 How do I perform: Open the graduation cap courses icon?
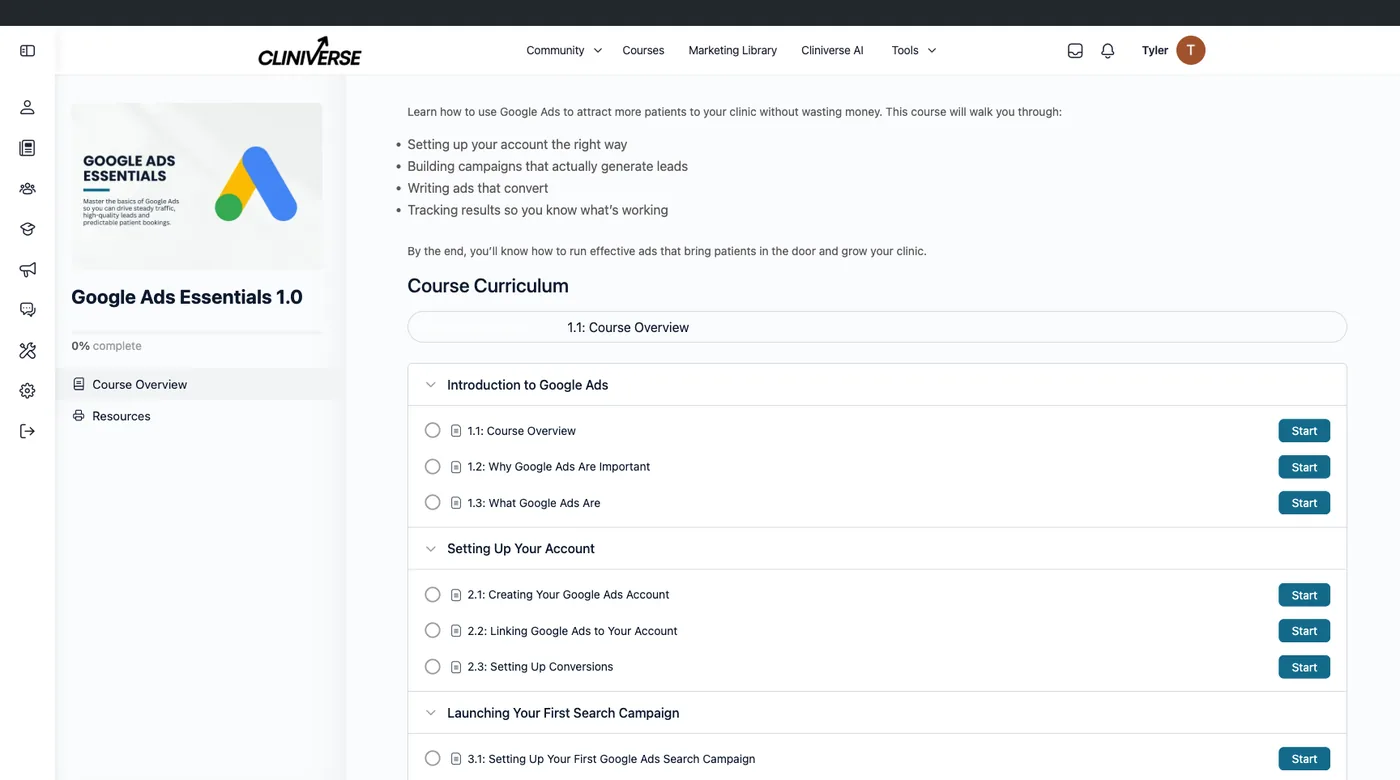27,229
